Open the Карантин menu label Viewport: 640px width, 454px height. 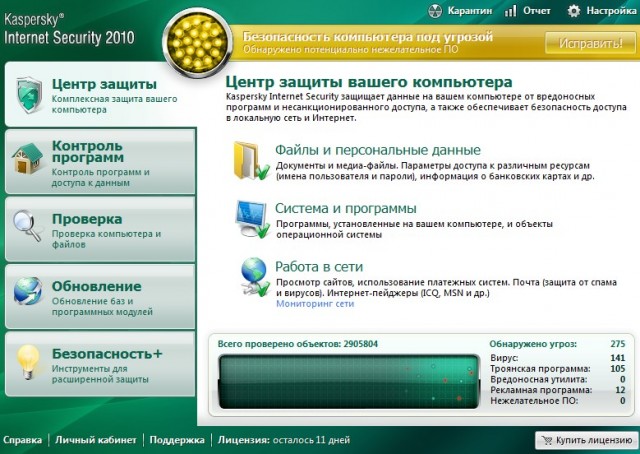(x=470, y=11)
